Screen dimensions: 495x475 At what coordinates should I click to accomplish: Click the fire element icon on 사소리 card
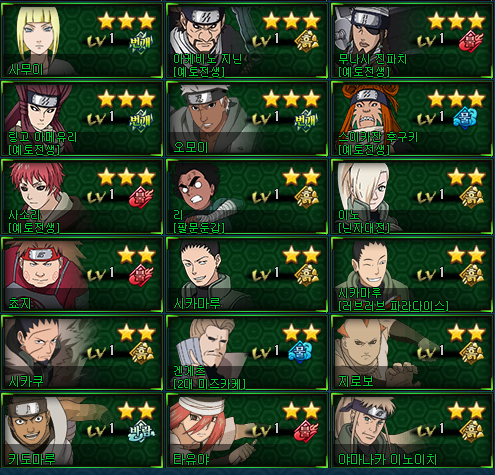click(141, 197)
